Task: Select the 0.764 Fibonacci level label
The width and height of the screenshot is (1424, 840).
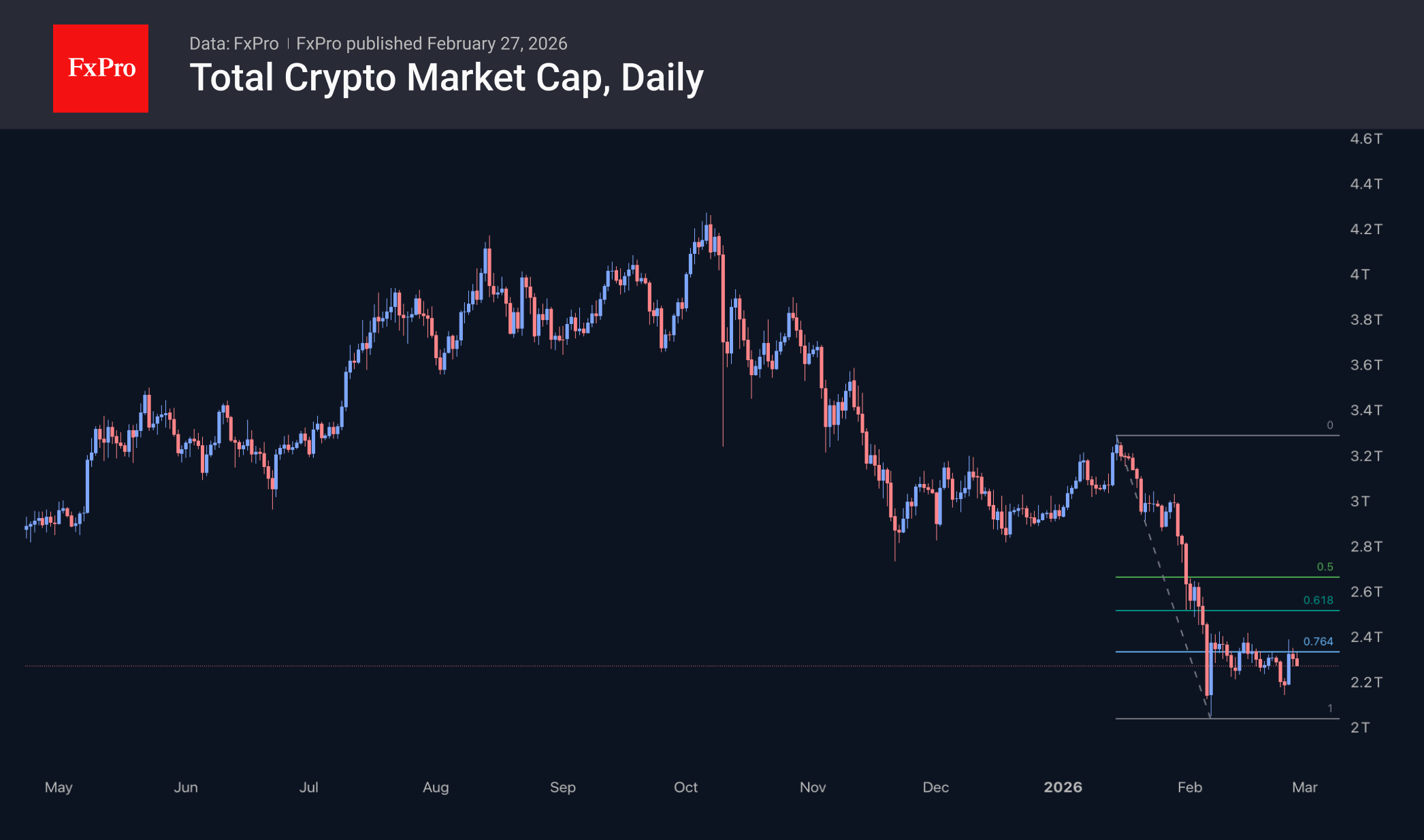Action: pos(1318,642)
